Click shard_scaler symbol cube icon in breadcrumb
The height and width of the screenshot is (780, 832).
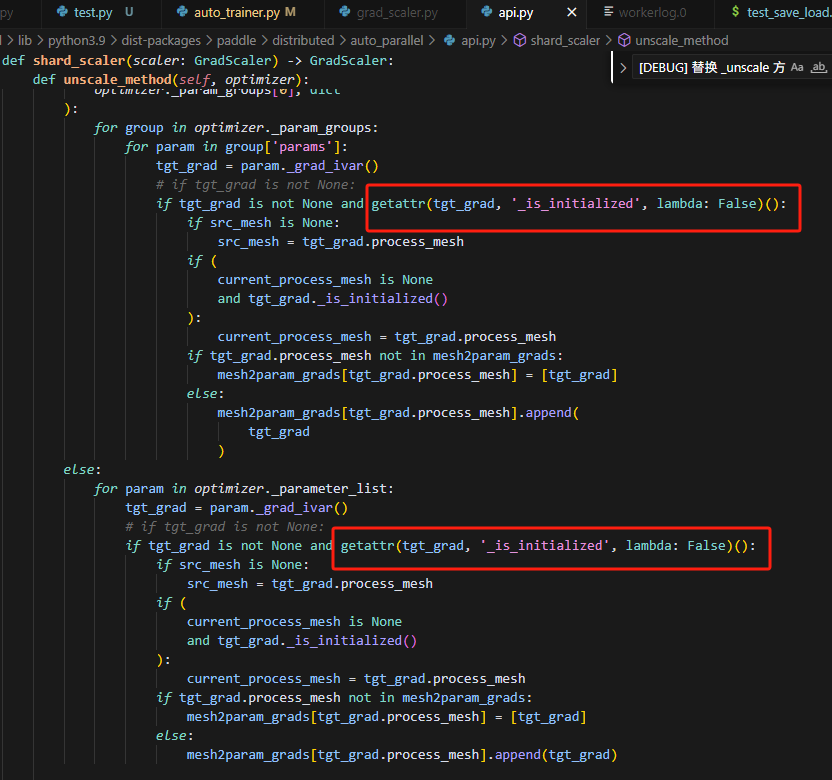tap(520, 41)
